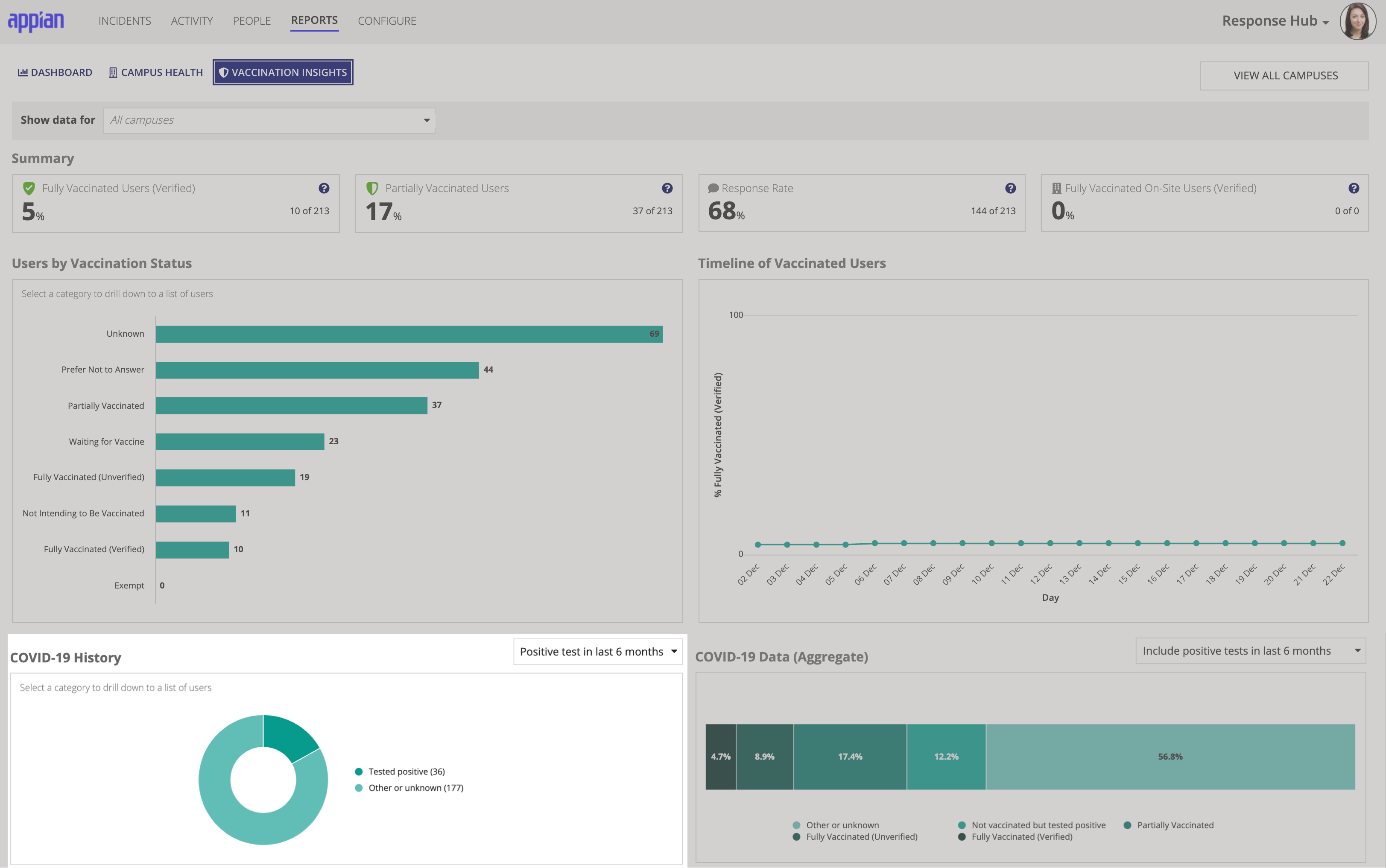Switch to Campus Health report
This screenshot has height=868, width=1386.
pos(156,73)
